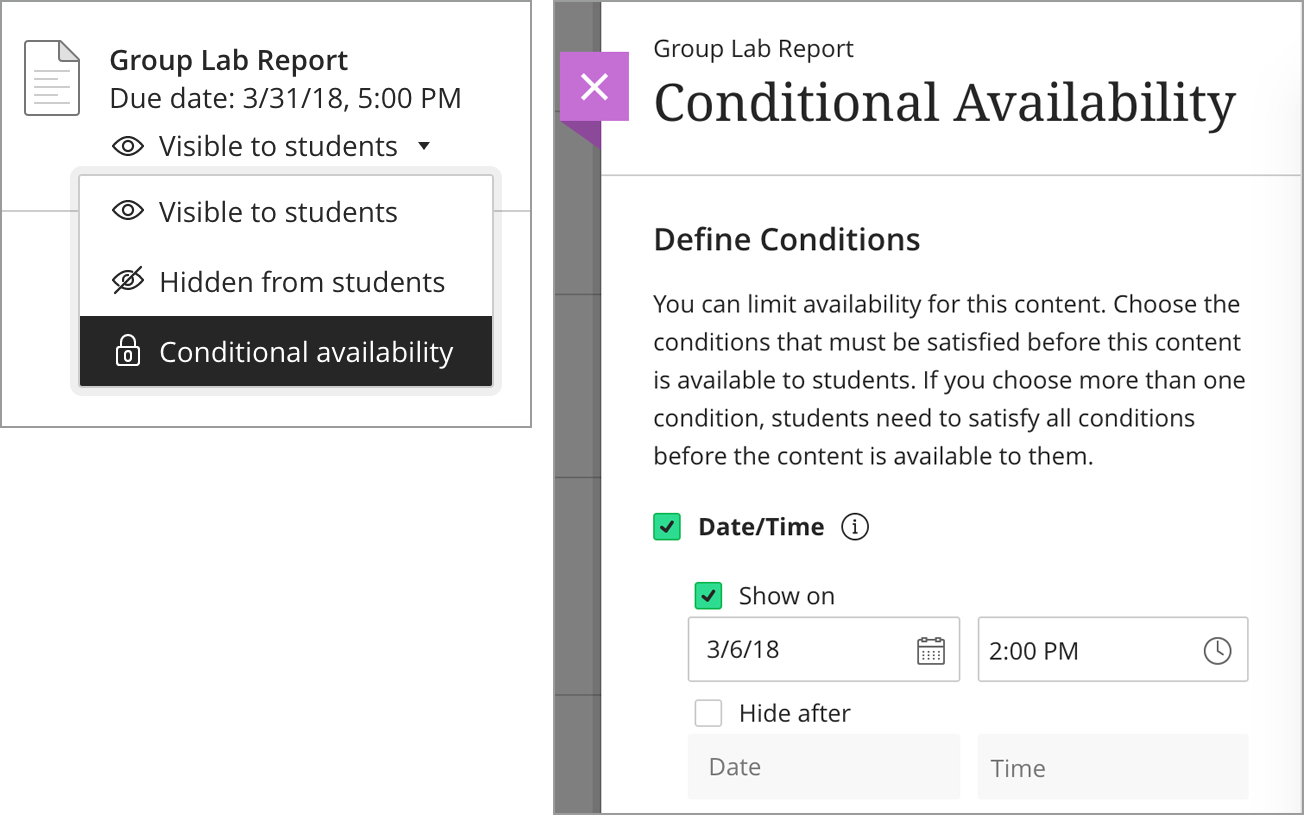Select Visible to students menu option
1304x815 pixels.
point(286,212)
